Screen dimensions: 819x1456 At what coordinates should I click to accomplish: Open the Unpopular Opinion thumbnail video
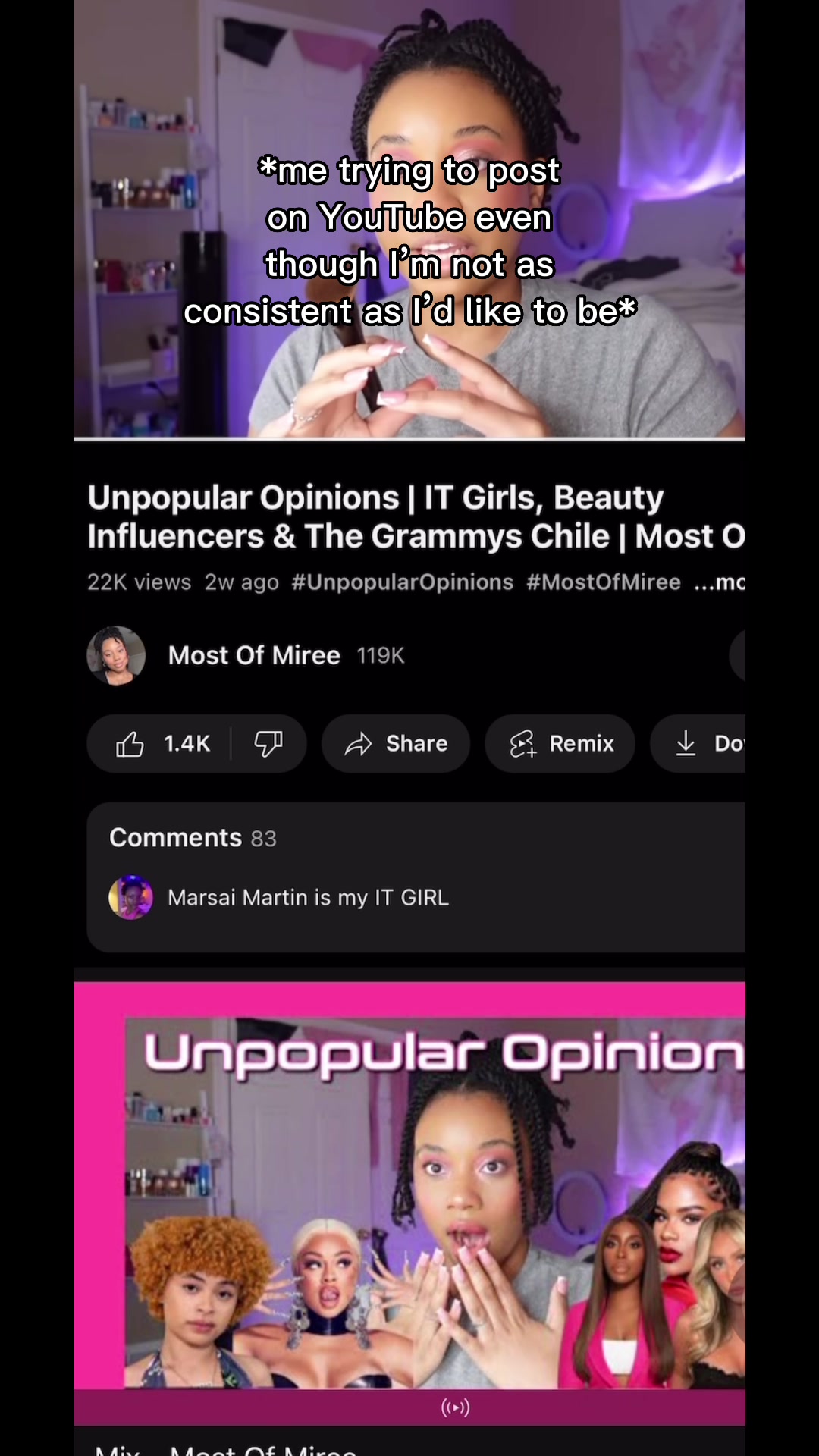pyautogui.click(x=409, y=1204)
